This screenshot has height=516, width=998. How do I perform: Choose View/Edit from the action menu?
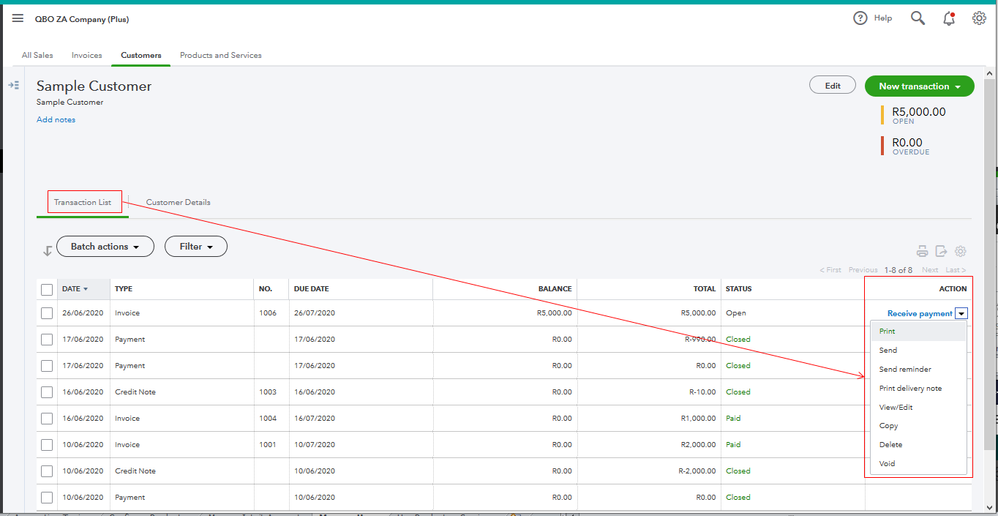pos(918,407)
